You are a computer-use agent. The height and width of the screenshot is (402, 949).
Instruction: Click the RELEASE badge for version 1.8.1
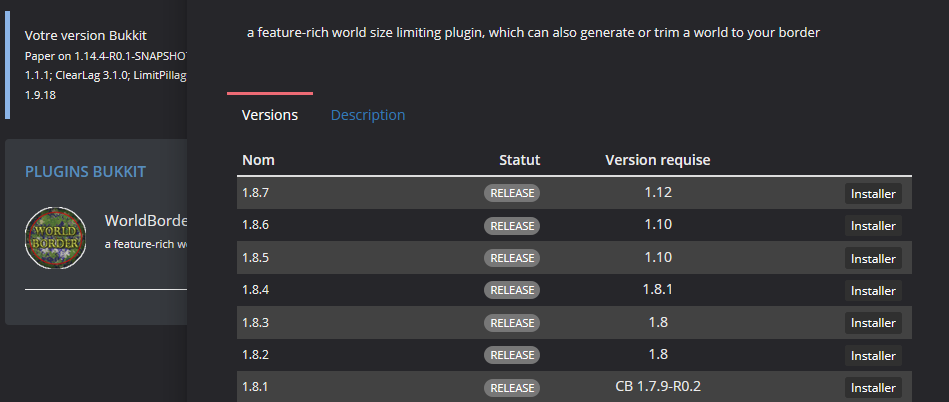tap(512, 387)
